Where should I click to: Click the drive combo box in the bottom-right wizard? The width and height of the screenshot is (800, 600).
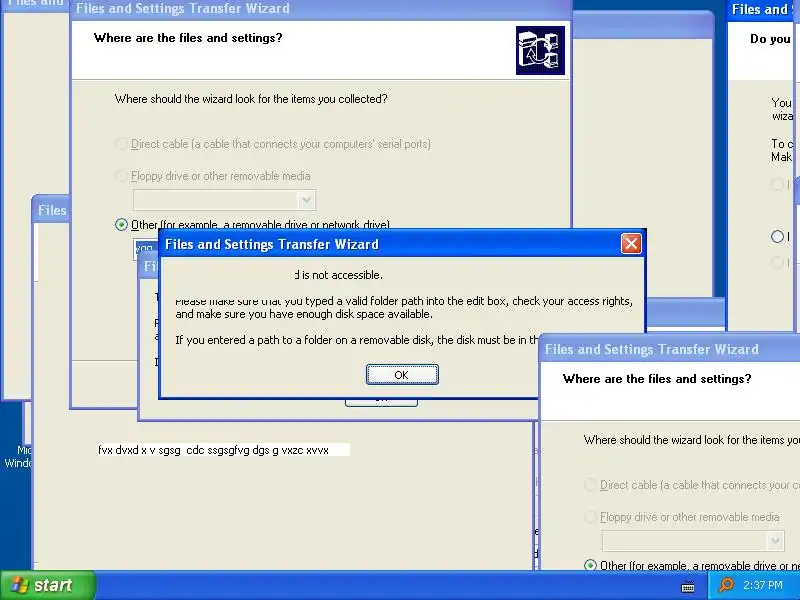[693, 541]
